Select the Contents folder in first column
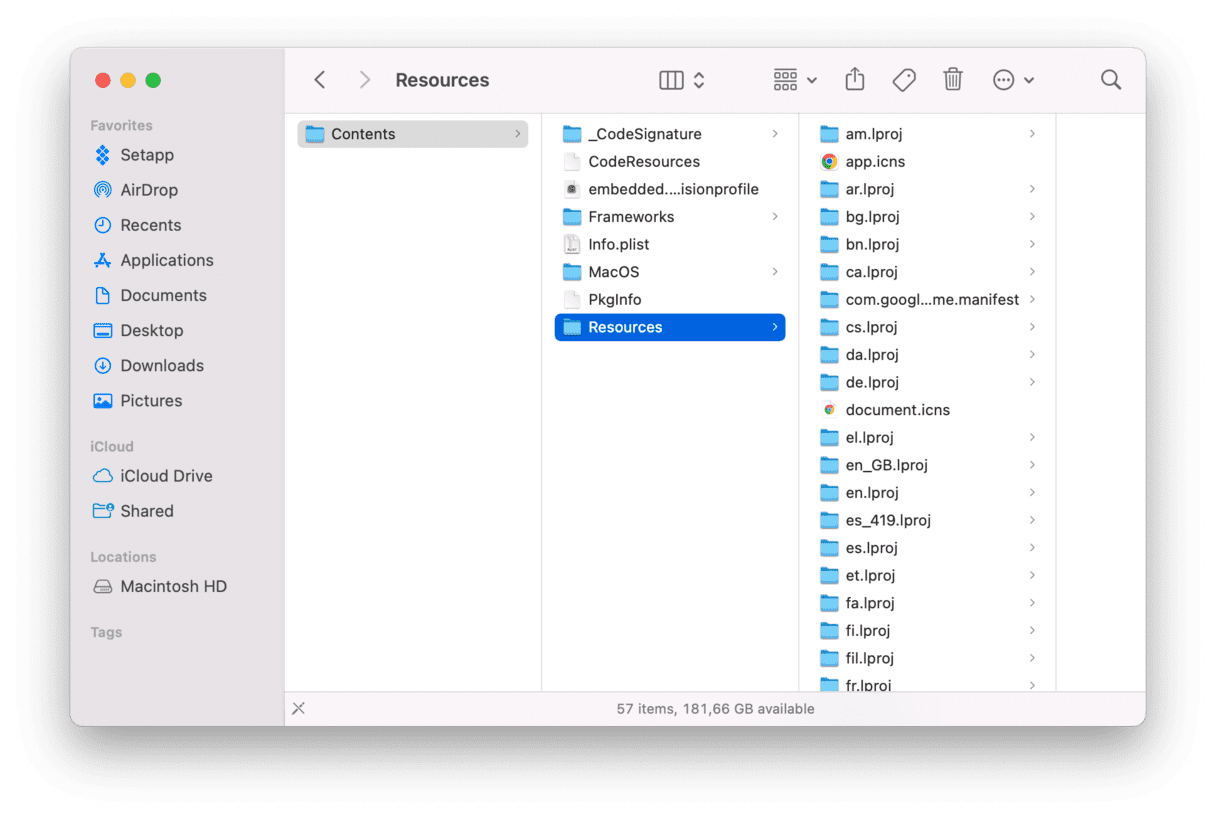The height and width of the screenshot is (819, 1216). coord(363,134)
